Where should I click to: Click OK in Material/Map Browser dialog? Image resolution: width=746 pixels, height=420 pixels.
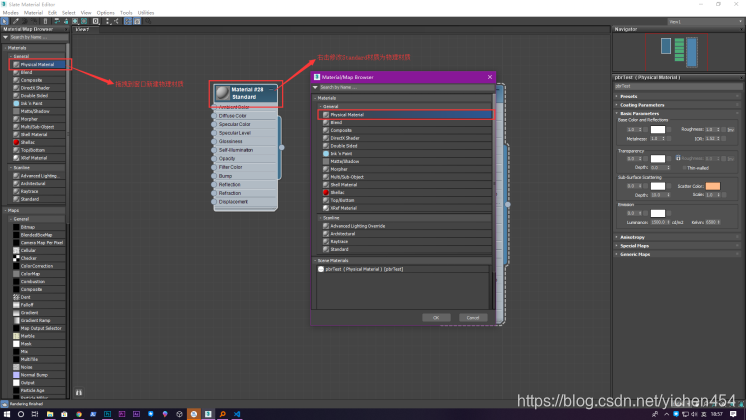pyautogui.click(x=436, y=317)
